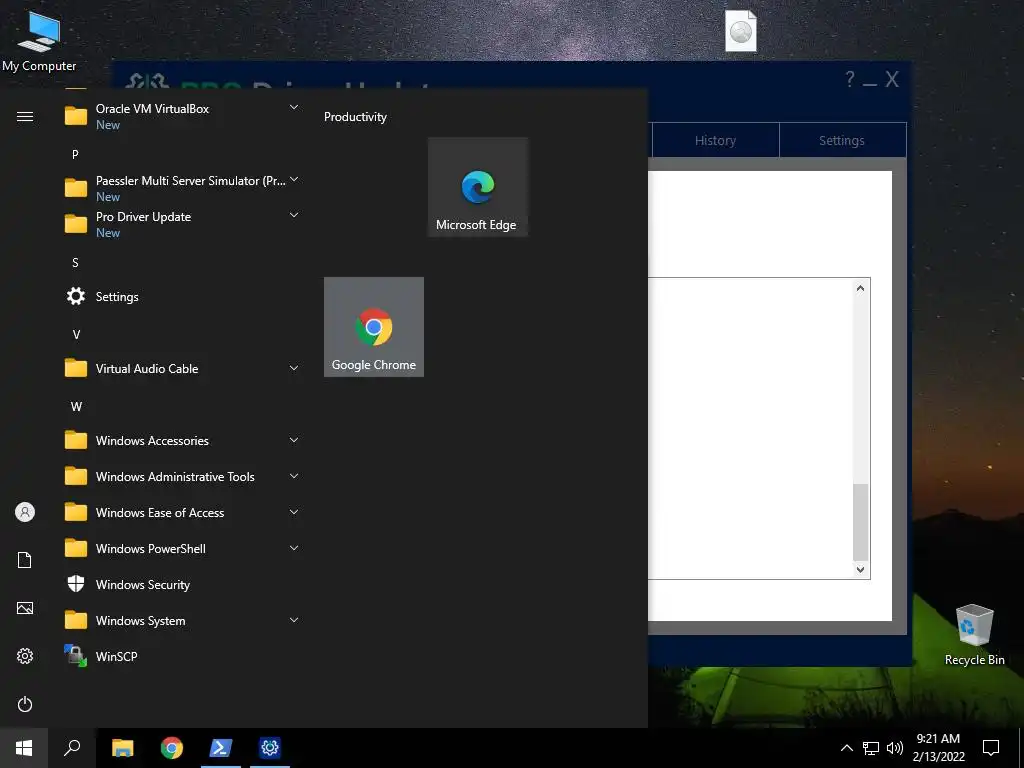1024x768 pixels.
Task: Open Settings gear in Start sidebar
Action: (x=25, y=656)
